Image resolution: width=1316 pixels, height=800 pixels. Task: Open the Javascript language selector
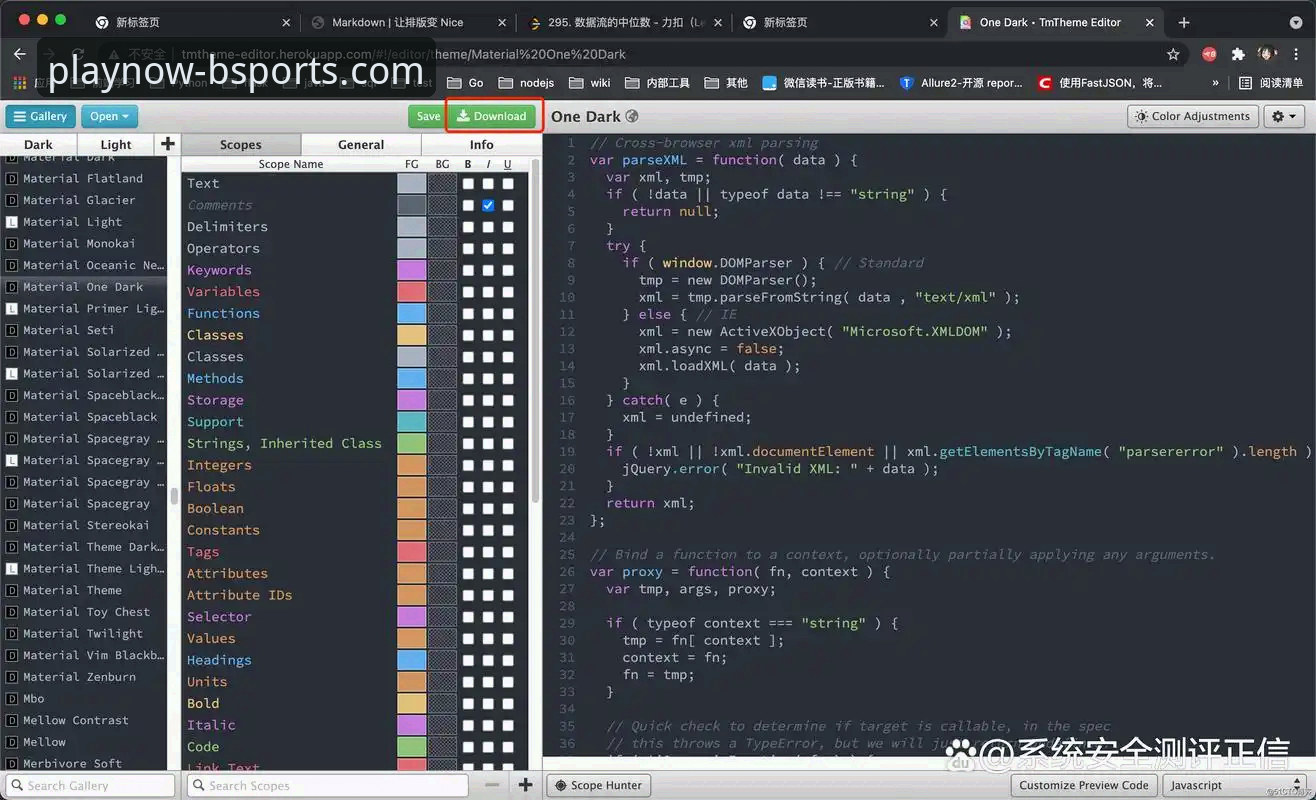(x=1197, y=785)
